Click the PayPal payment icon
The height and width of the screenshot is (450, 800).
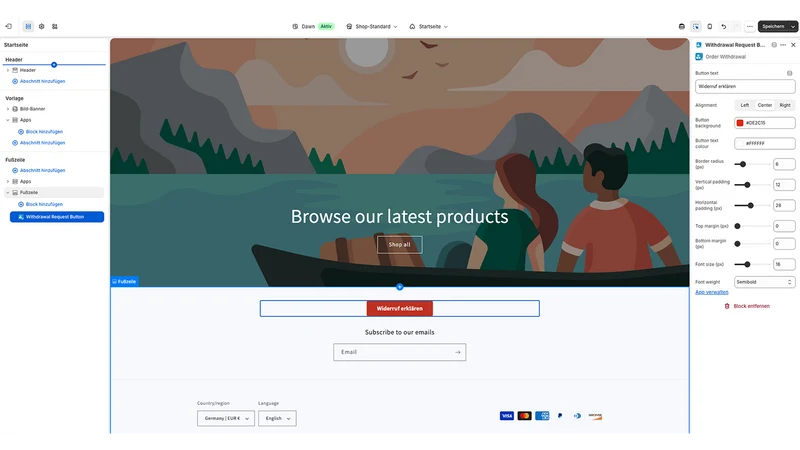560,416
